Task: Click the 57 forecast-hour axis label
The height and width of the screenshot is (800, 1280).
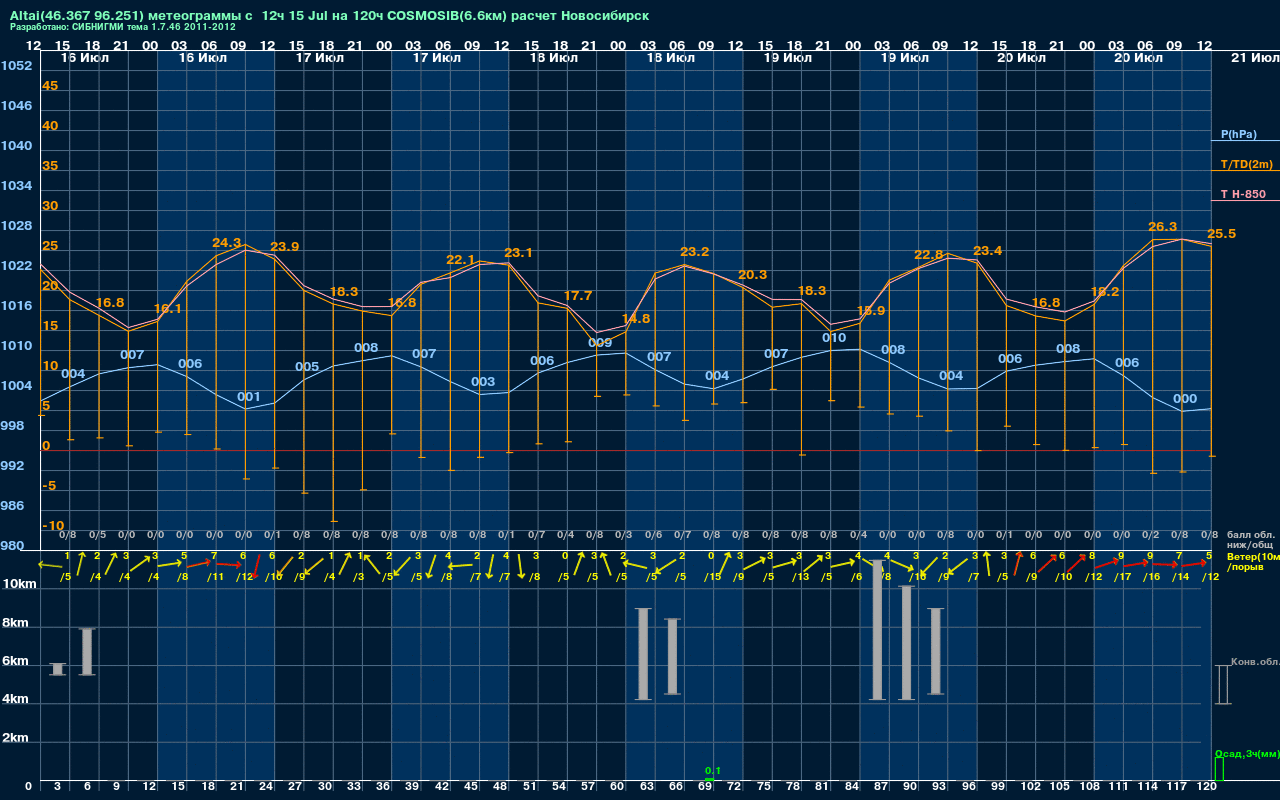Action: tap(589, 787)
